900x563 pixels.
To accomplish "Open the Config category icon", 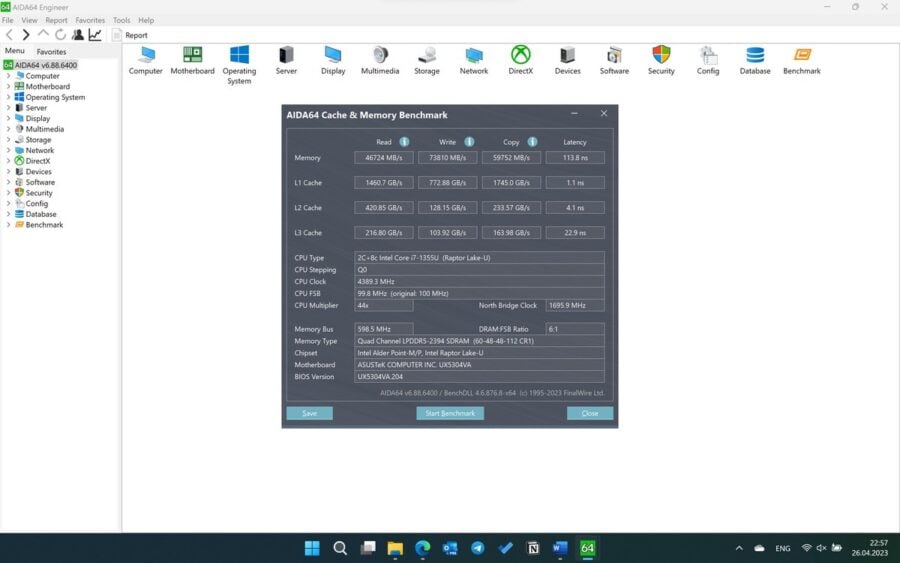I will (x=708, y=60).
